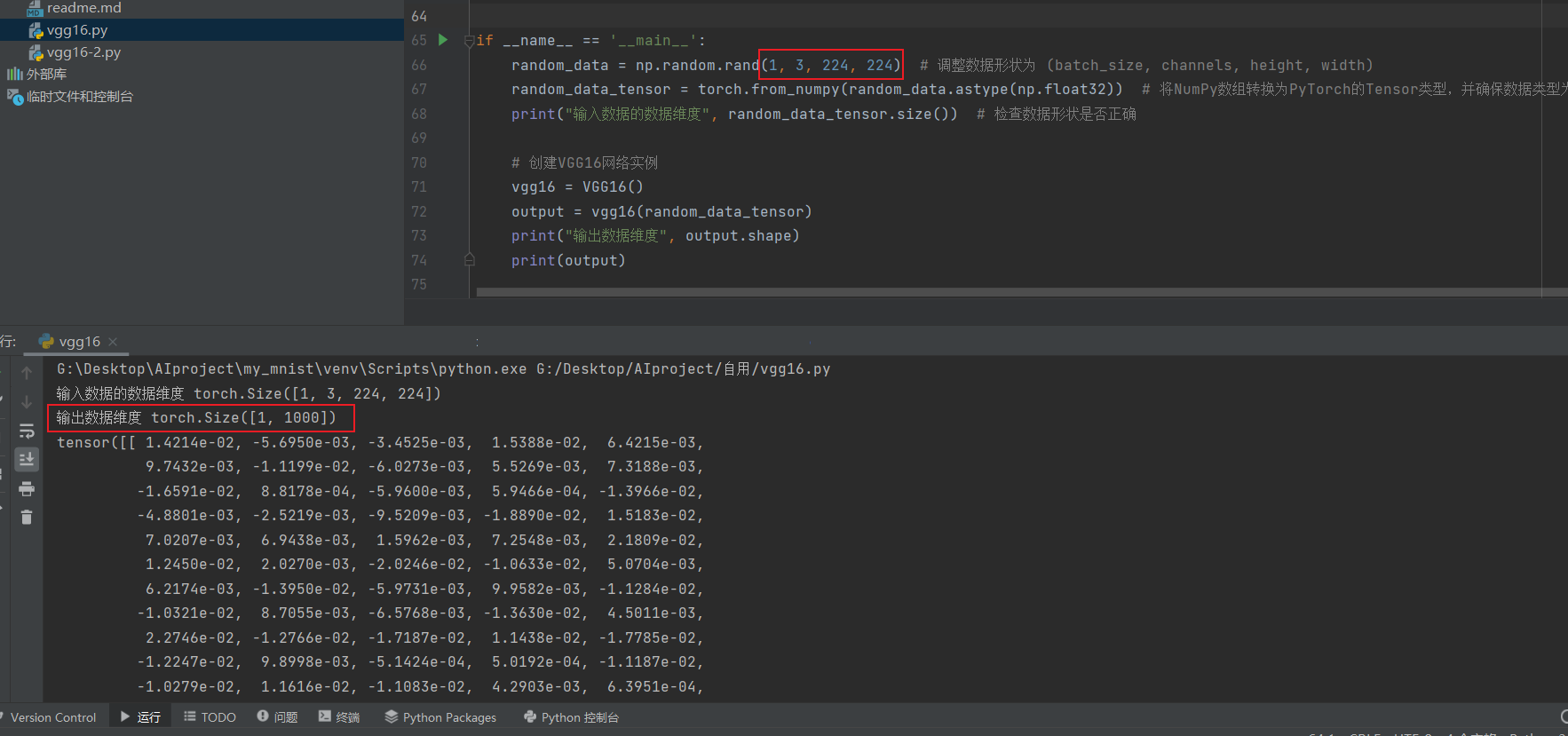Toggle soft-wrap in the run console
The width and height of the screenshot is (1568, 736).
(27, 431)
